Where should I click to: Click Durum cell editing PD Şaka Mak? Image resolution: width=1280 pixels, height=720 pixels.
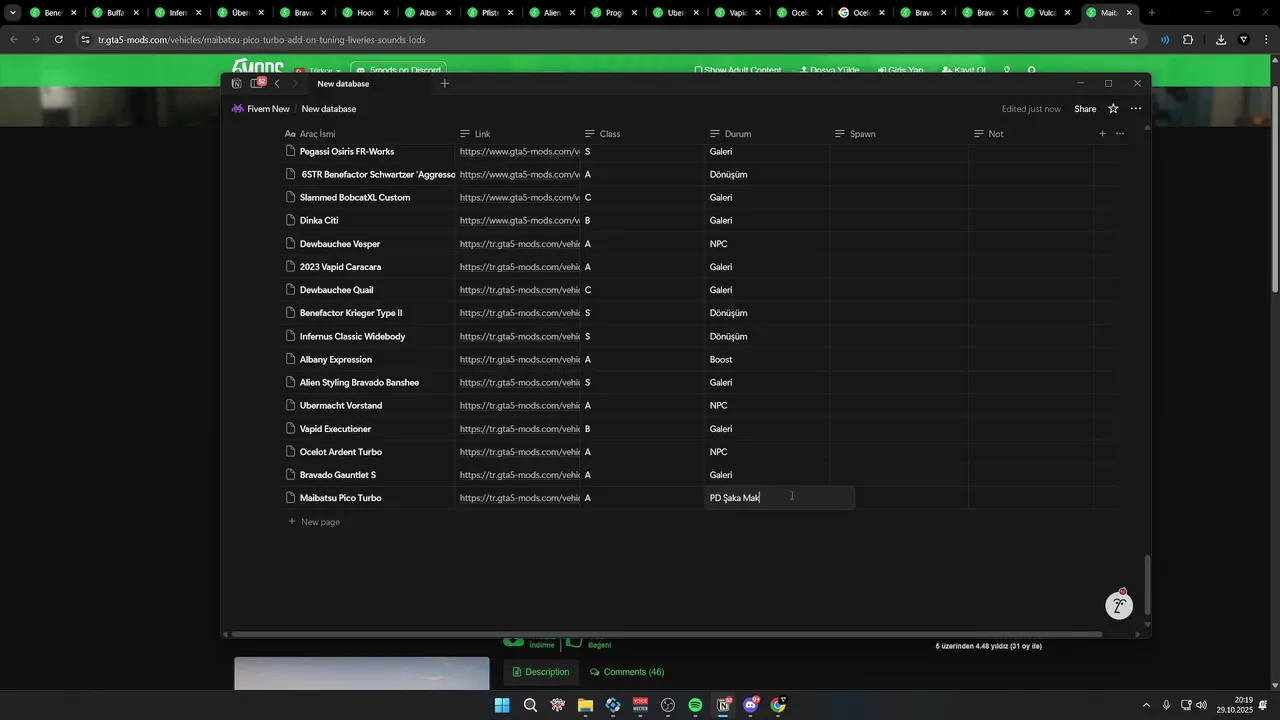(x=780, y=498)
